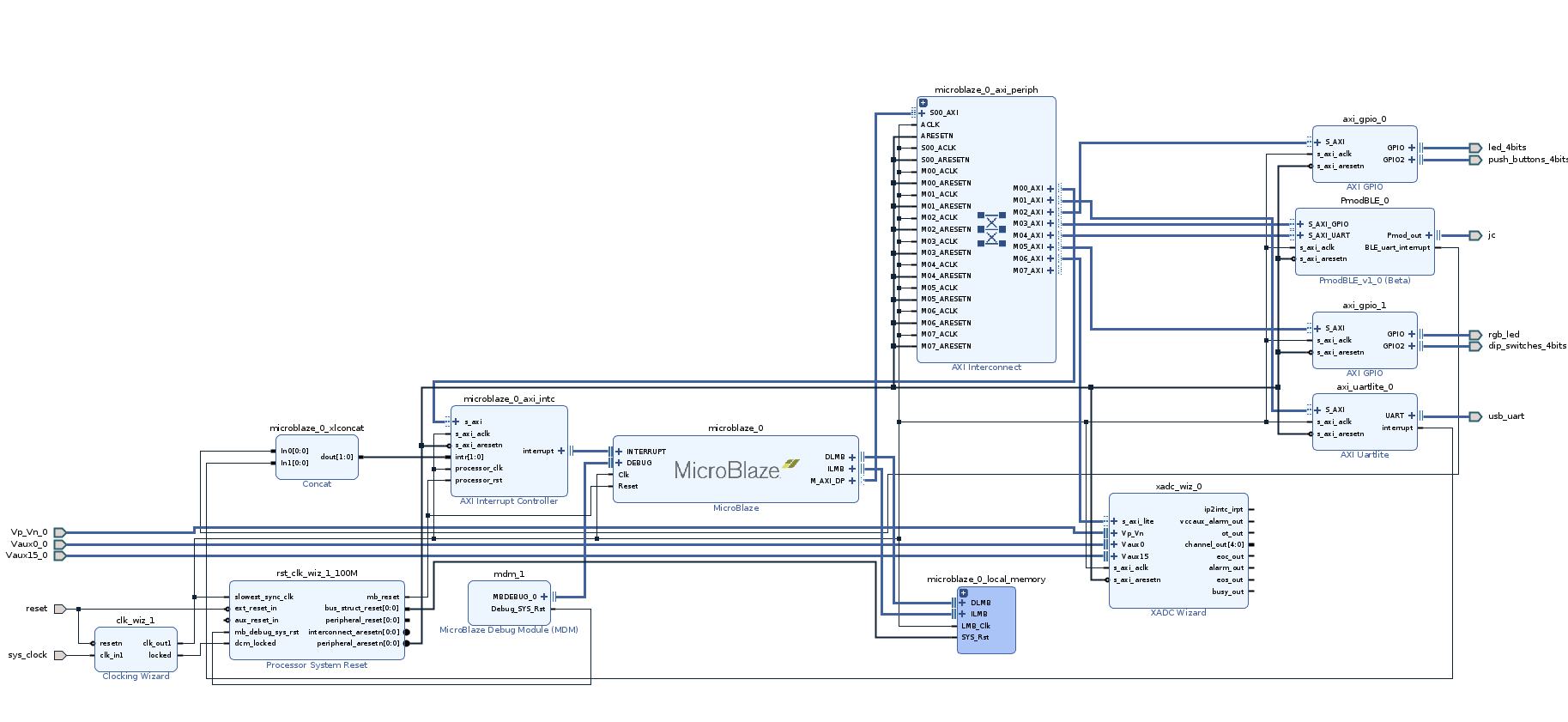Click the channel_out[4:0] pin on XADC Wizard
This screenshot has height=722, width=1568.
click(x=1214, y=544)
